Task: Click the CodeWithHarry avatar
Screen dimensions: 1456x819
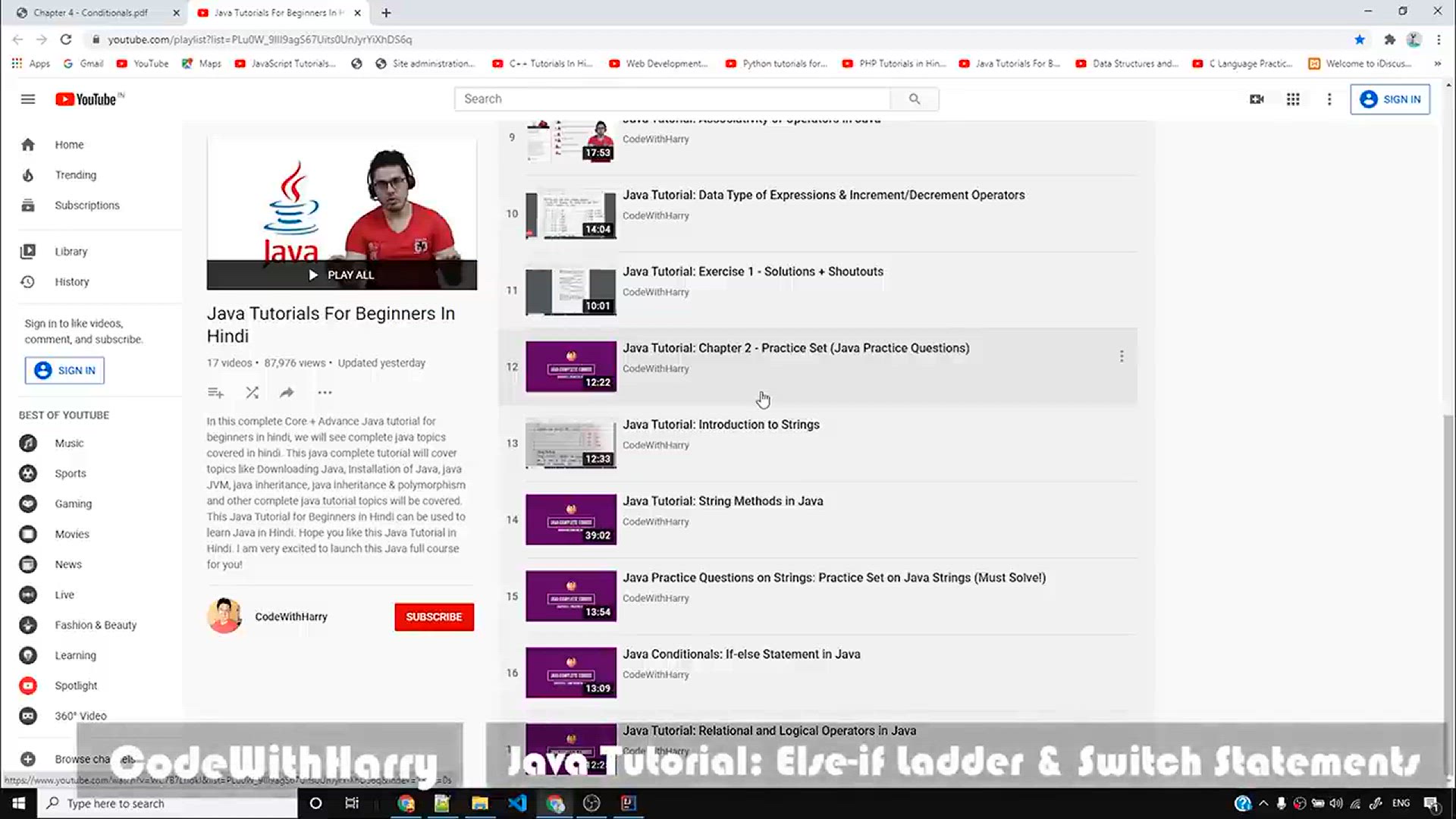Action: [224, 616]
